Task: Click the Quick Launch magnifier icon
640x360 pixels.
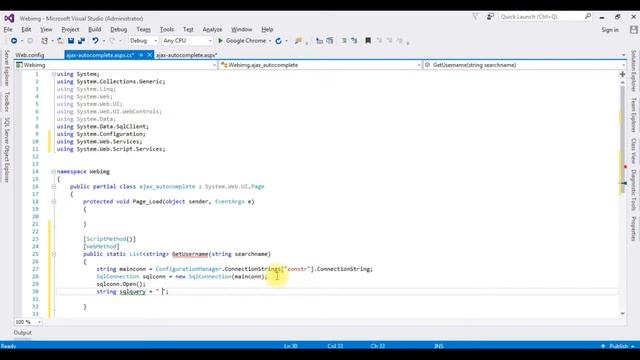Action: (588, 17)
